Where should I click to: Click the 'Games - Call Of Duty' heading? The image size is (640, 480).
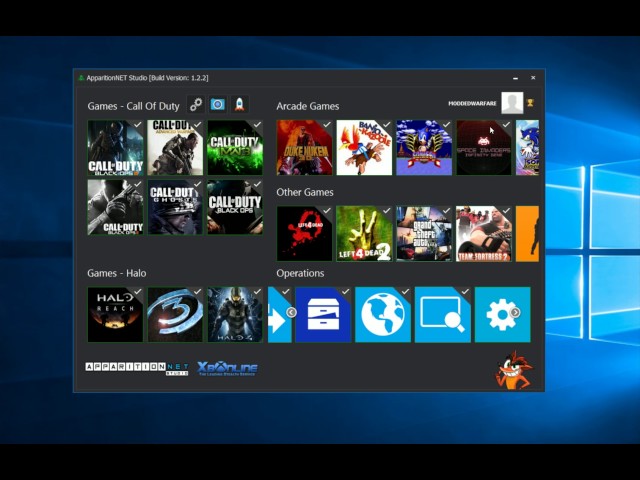(x=133, y=106)
